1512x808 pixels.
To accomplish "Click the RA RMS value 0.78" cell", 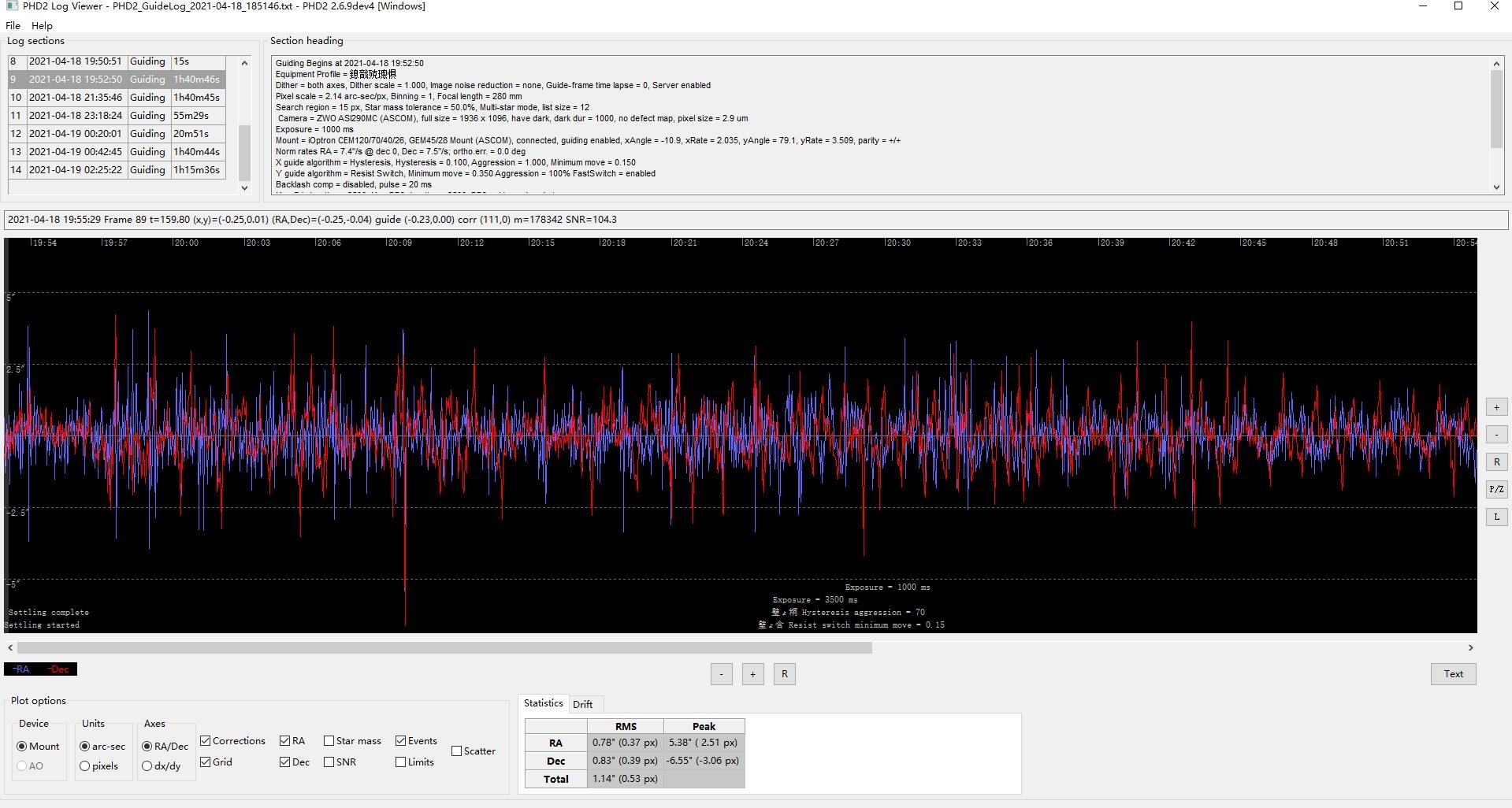I will [x=626, y=743].
